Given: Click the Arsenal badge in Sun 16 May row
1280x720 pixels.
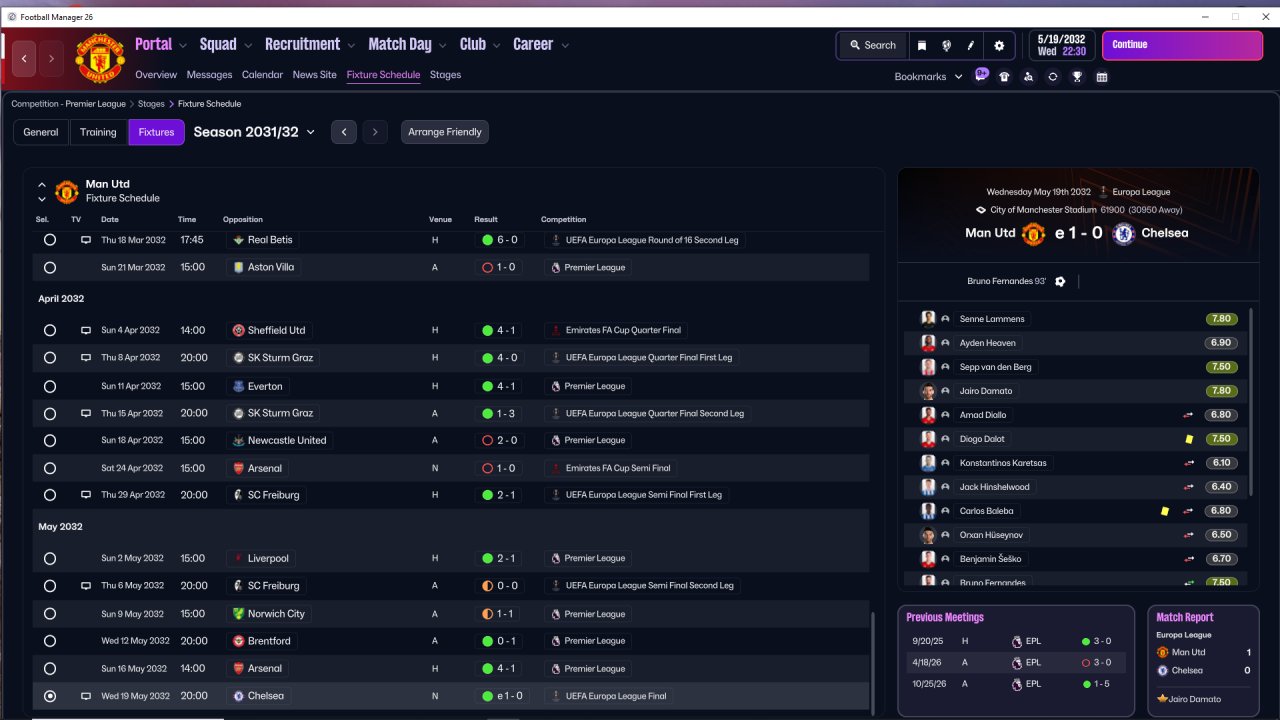Looking at the screenshot, I should (x=238, y=668).
